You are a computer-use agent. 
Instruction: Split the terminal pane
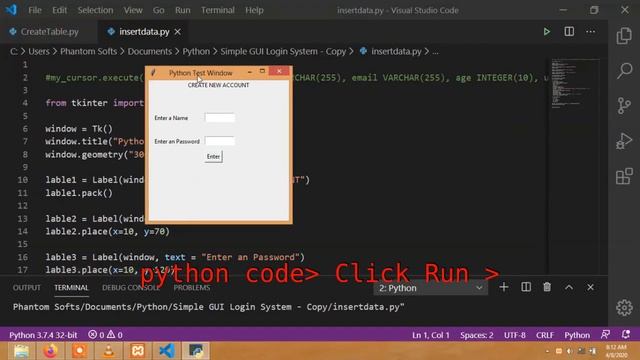[x=526, y=287]
